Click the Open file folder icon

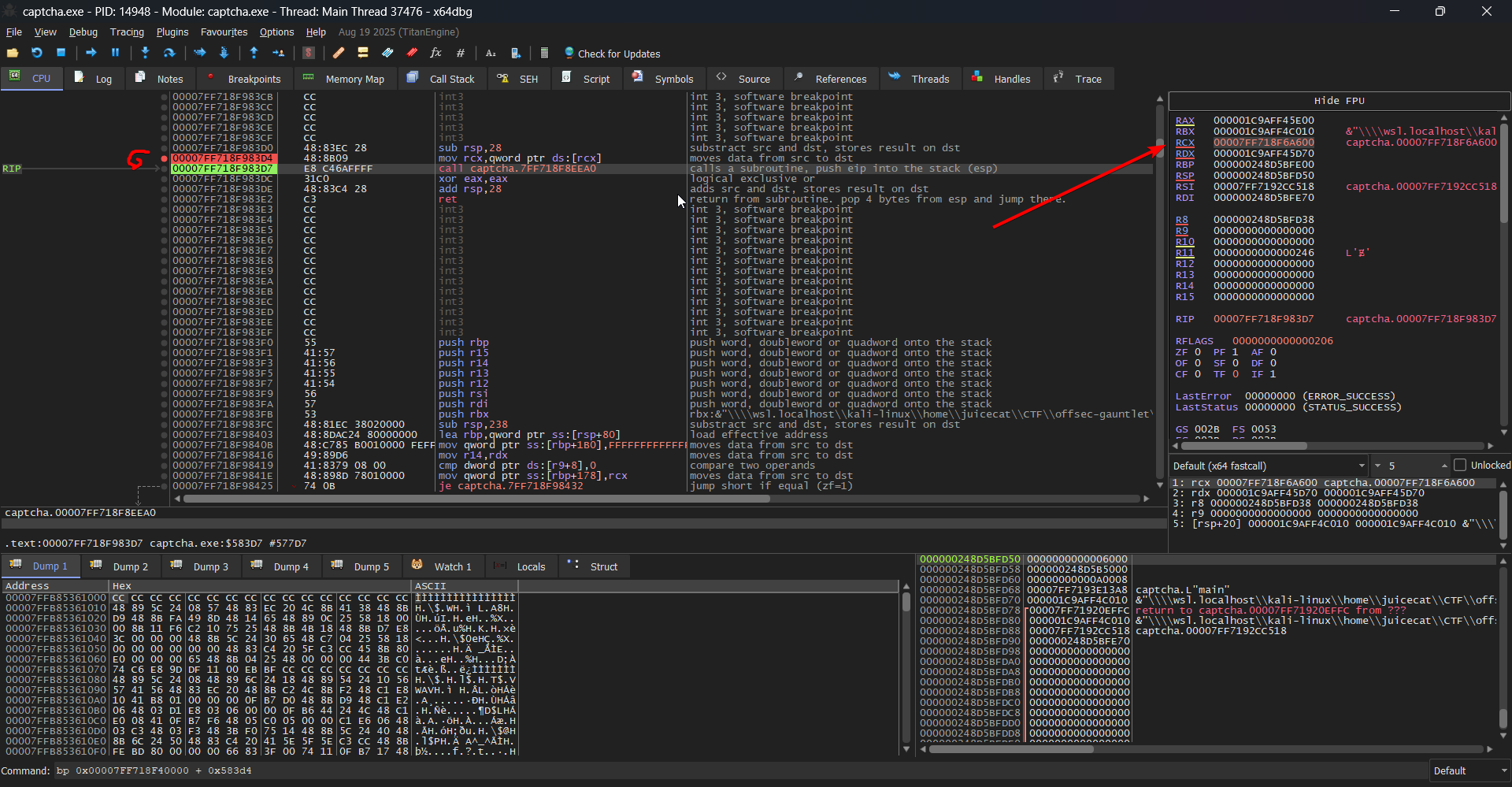point(13,53)
